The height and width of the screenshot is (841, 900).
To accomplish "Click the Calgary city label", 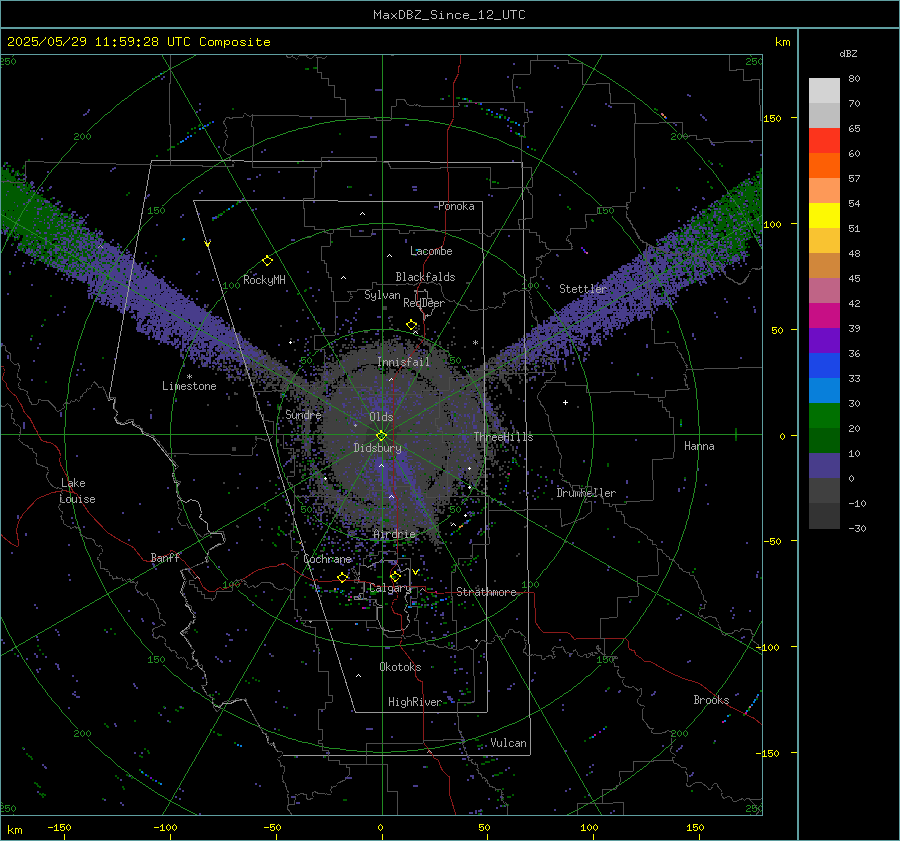I will [390, 588].
